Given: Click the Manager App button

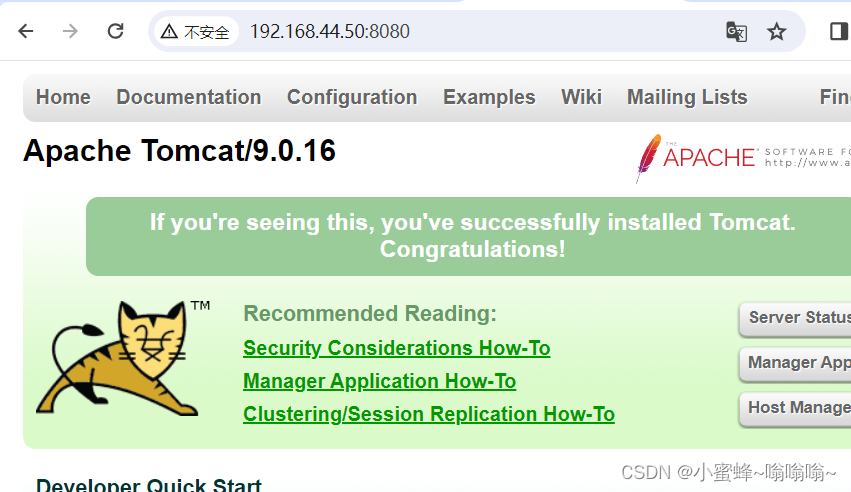Looking at the screenshot, I should tap(795, 363).
